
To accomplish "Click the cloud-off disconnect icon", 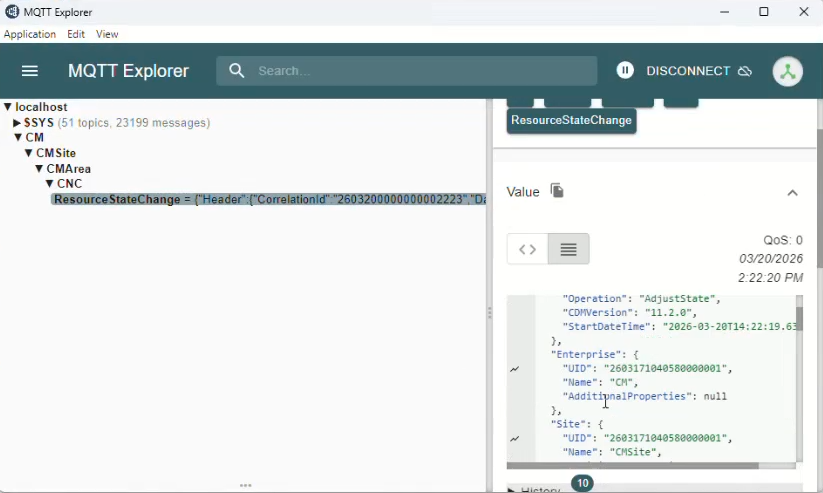I will point(745,71).
